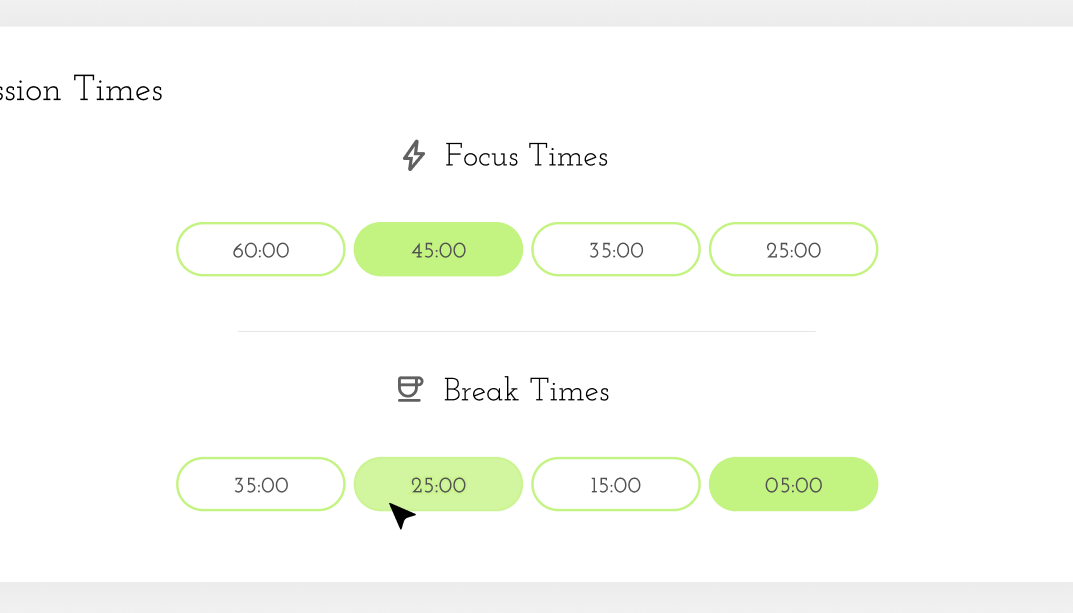Click the divider line between focus and break
1073x613 pixels.
pyautogui.click(x=527, y=331)
